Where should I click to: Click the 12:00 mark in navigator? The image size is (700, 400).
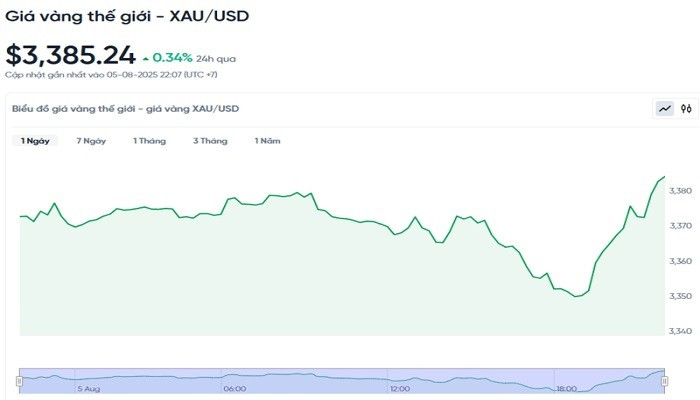tap(400, 388)
